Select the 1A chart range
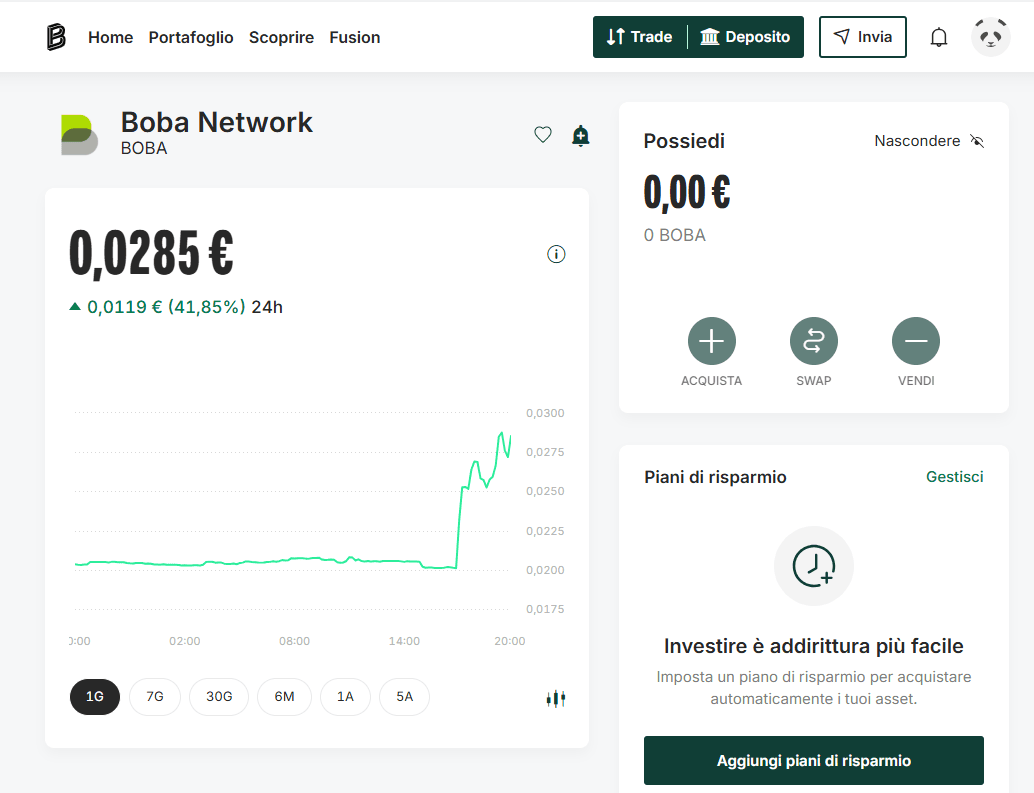The image size is (1034, 793). (346, 697)
